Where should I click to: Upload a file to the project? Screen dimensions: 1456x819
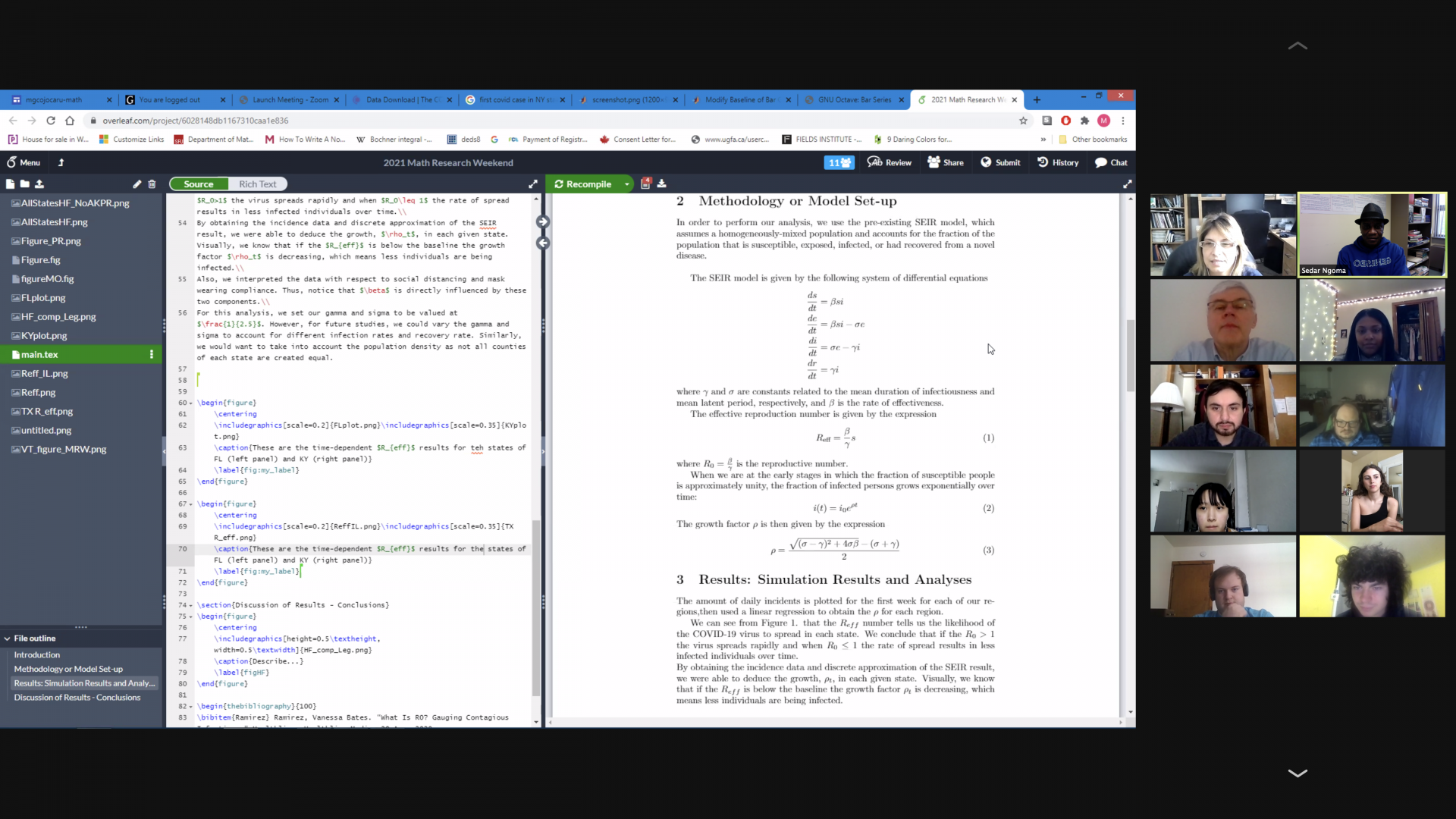[39, 184]
